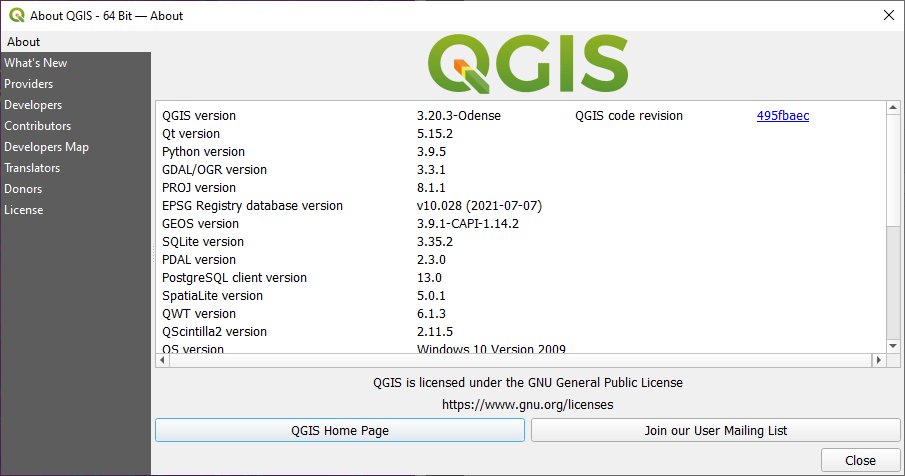Switch to the Providers tab
905x476 pixels.
point(29,84)
